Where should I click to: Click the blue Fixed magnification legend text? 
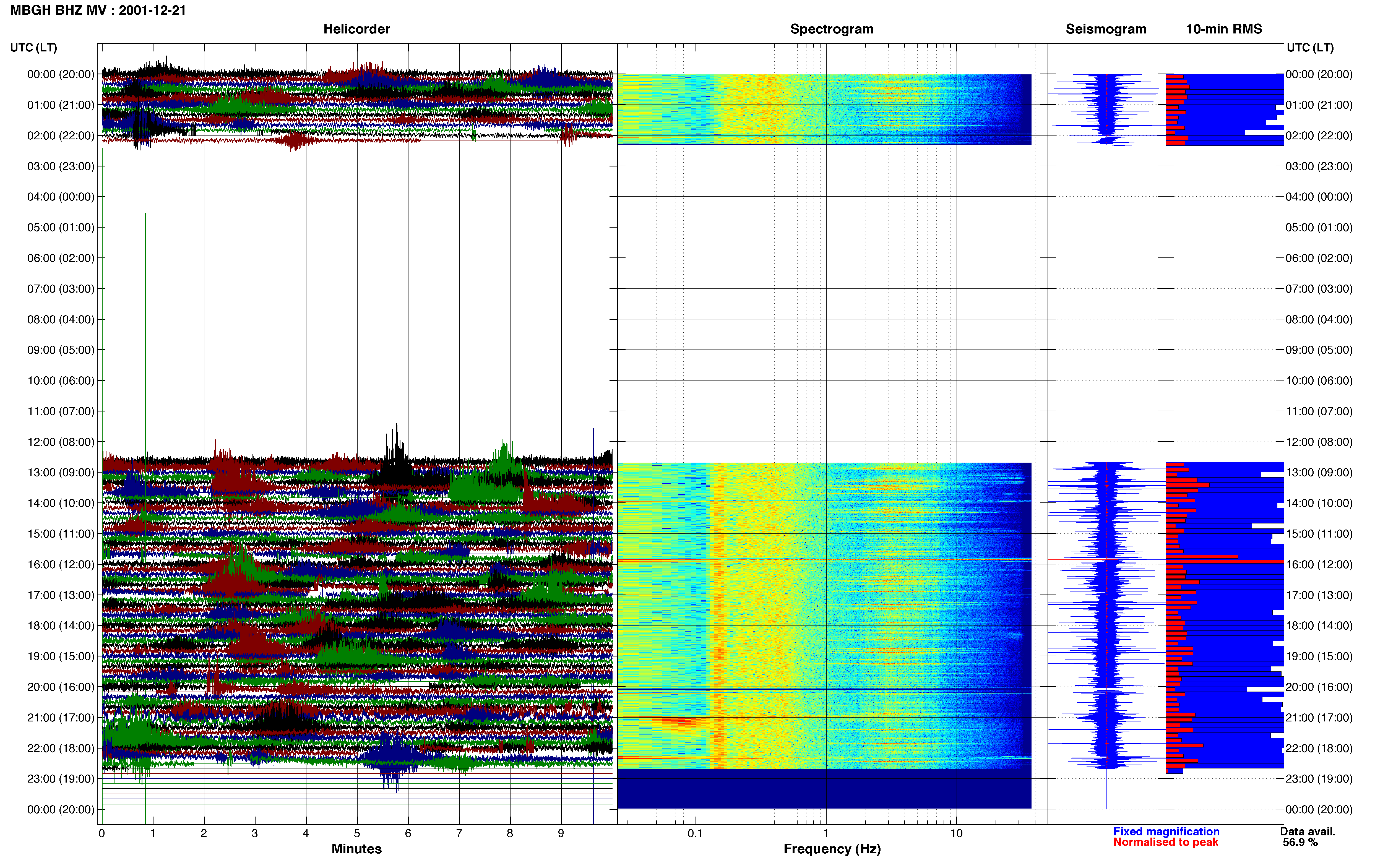pyautogui.click(x=1166, y=831)
